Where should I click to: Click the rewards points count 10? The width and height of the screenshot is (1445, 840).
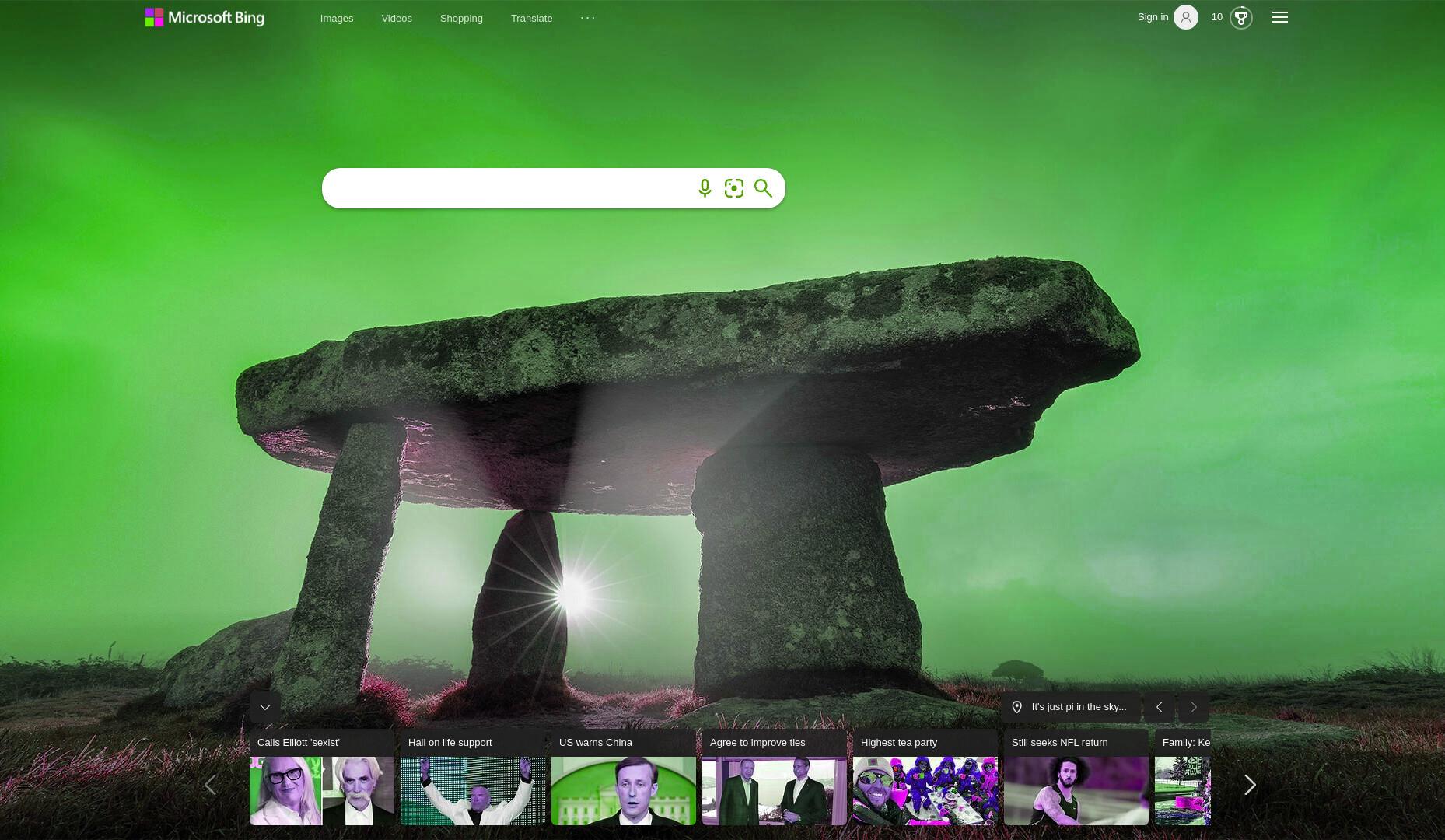coord(1217,17)
